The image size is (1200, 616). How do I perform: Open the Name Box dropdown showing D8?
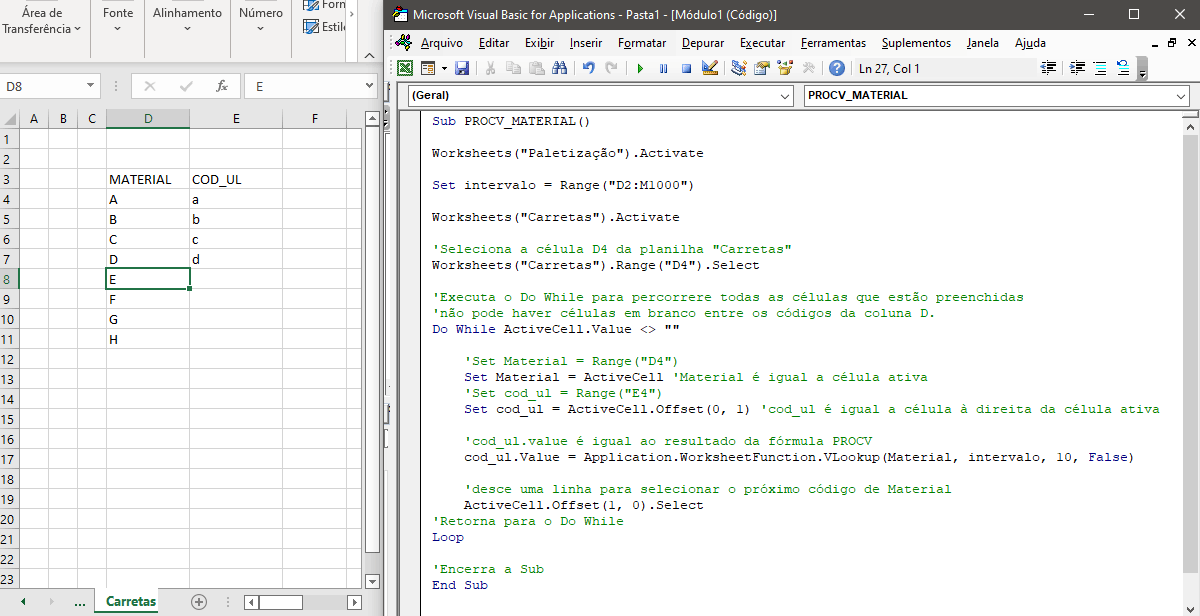pos(90,87)
